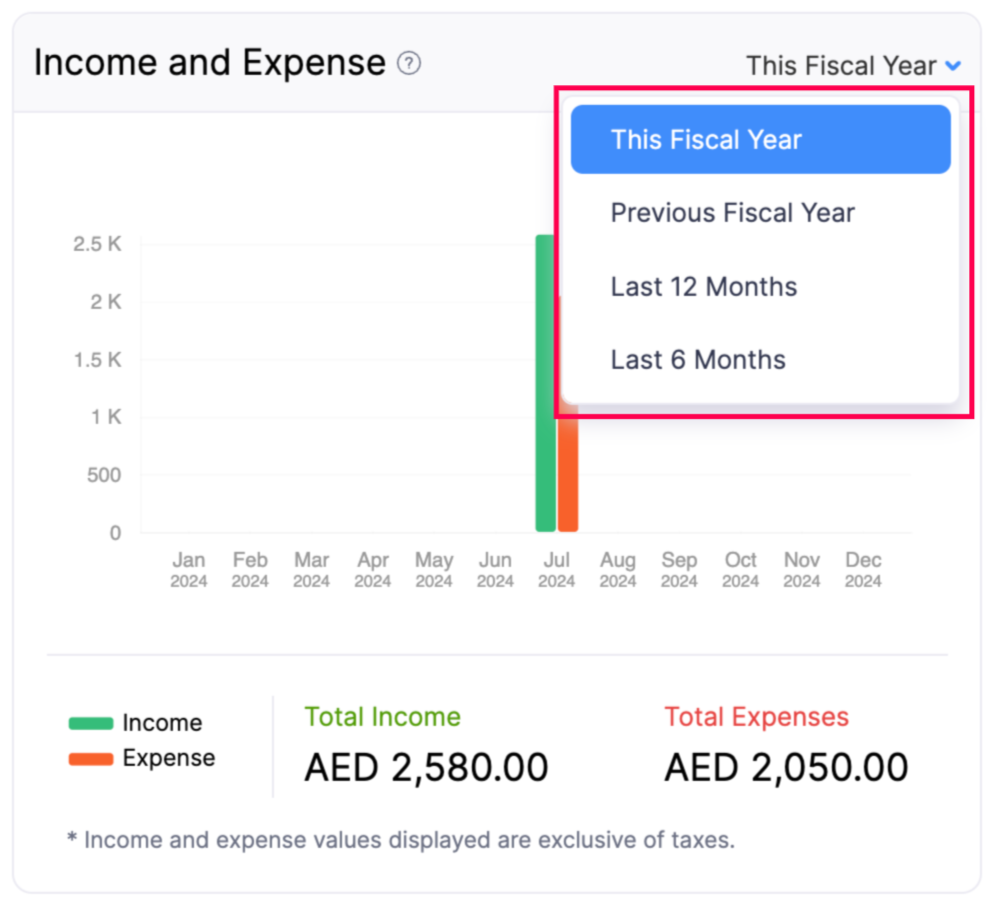Choose Last 12 Months option
The width and height of the screenshot is (997, 906).
point(703,287)
